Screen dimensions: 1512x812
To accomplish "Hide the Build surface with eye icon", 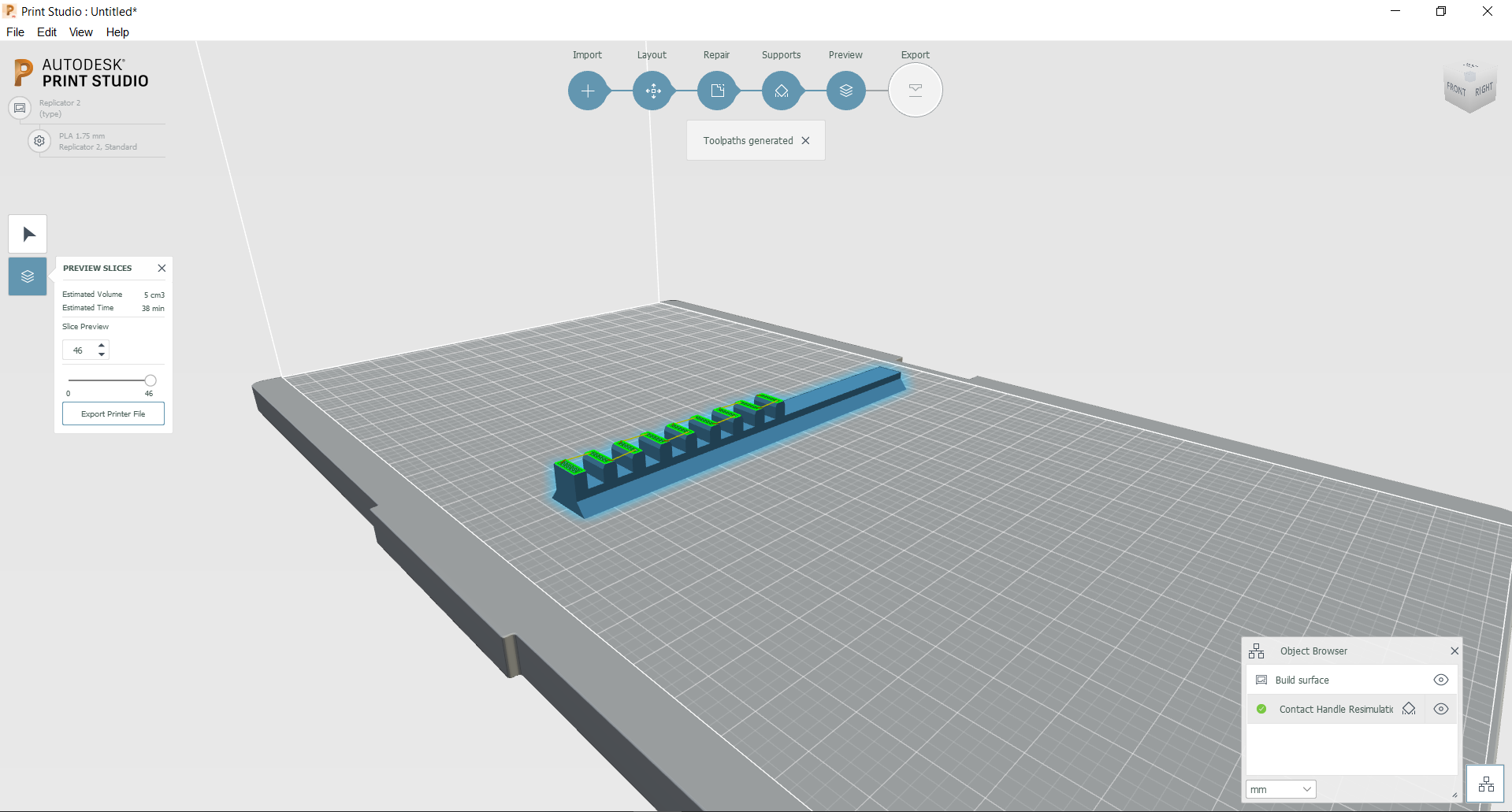I will [x=1440, y=680].
